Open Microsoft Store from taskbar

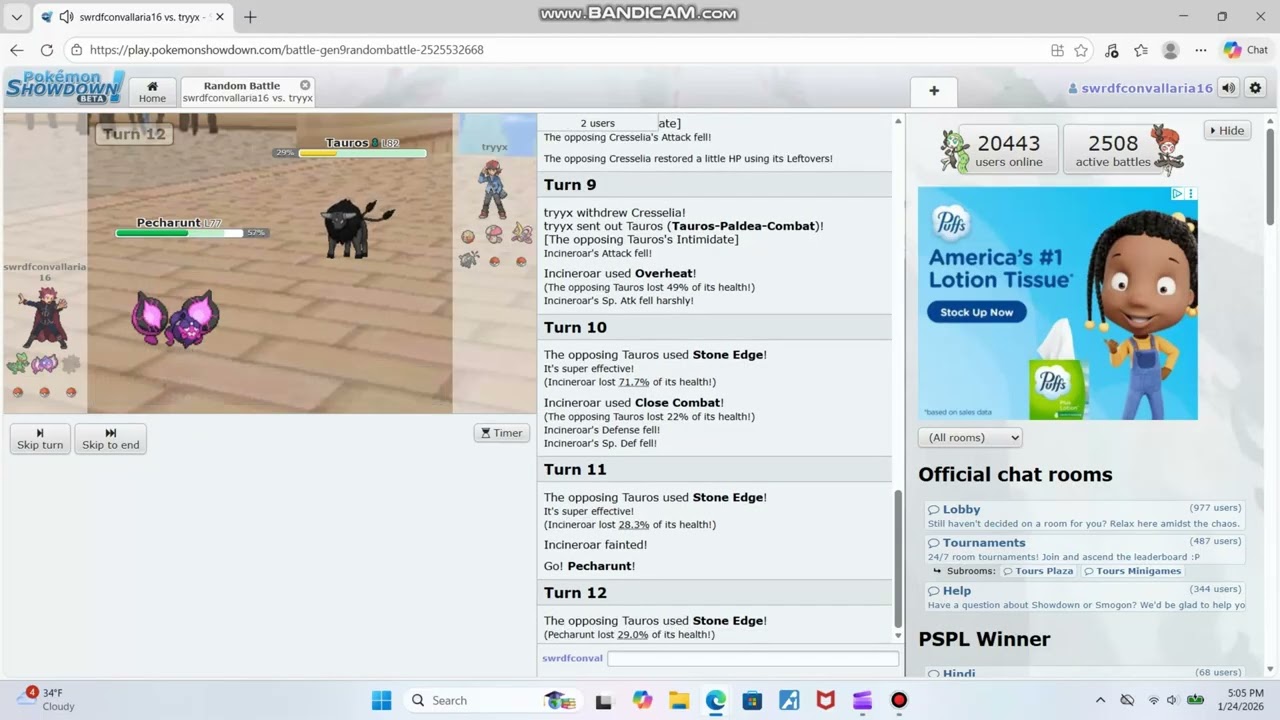click(752, 700)
